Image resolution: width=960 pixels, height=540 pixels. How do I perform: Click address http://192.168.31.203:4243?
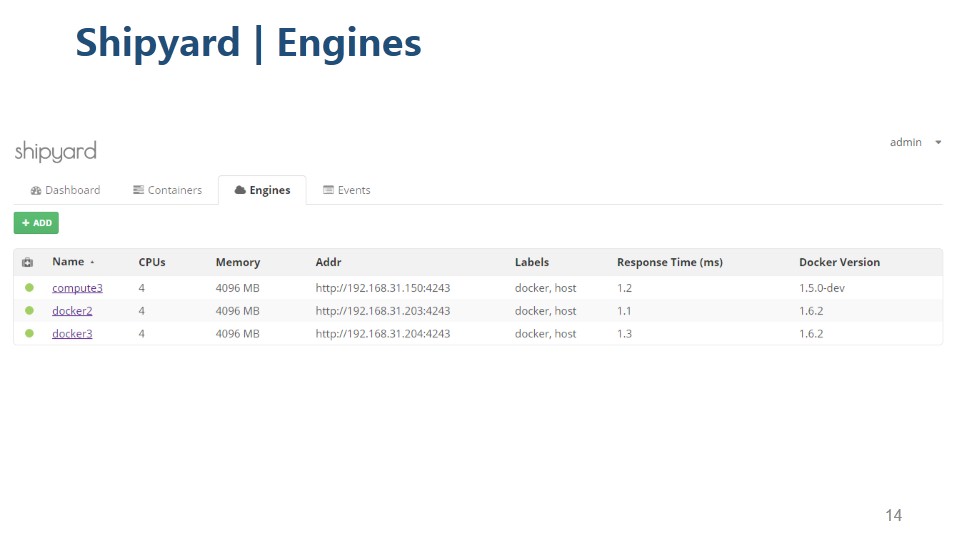tap(383, 310)
